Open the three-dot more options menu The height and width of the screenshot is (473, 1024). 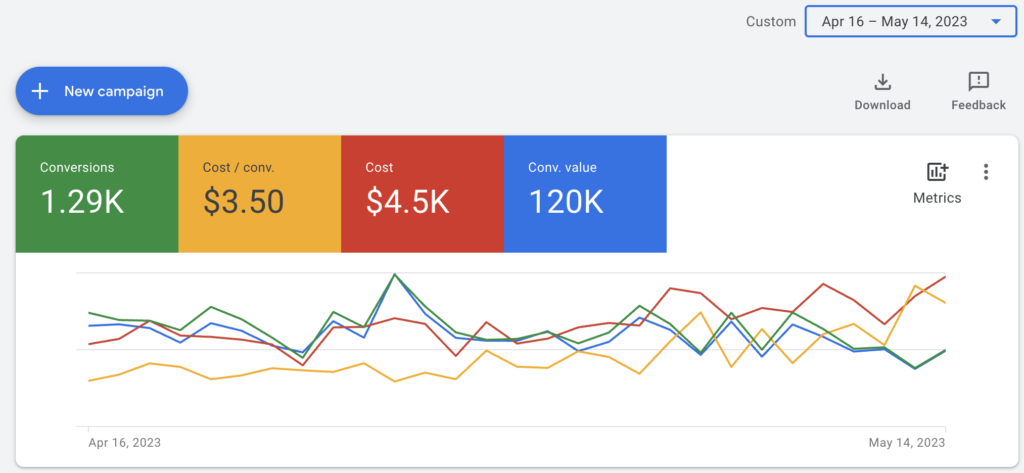[x=986, y=172]
